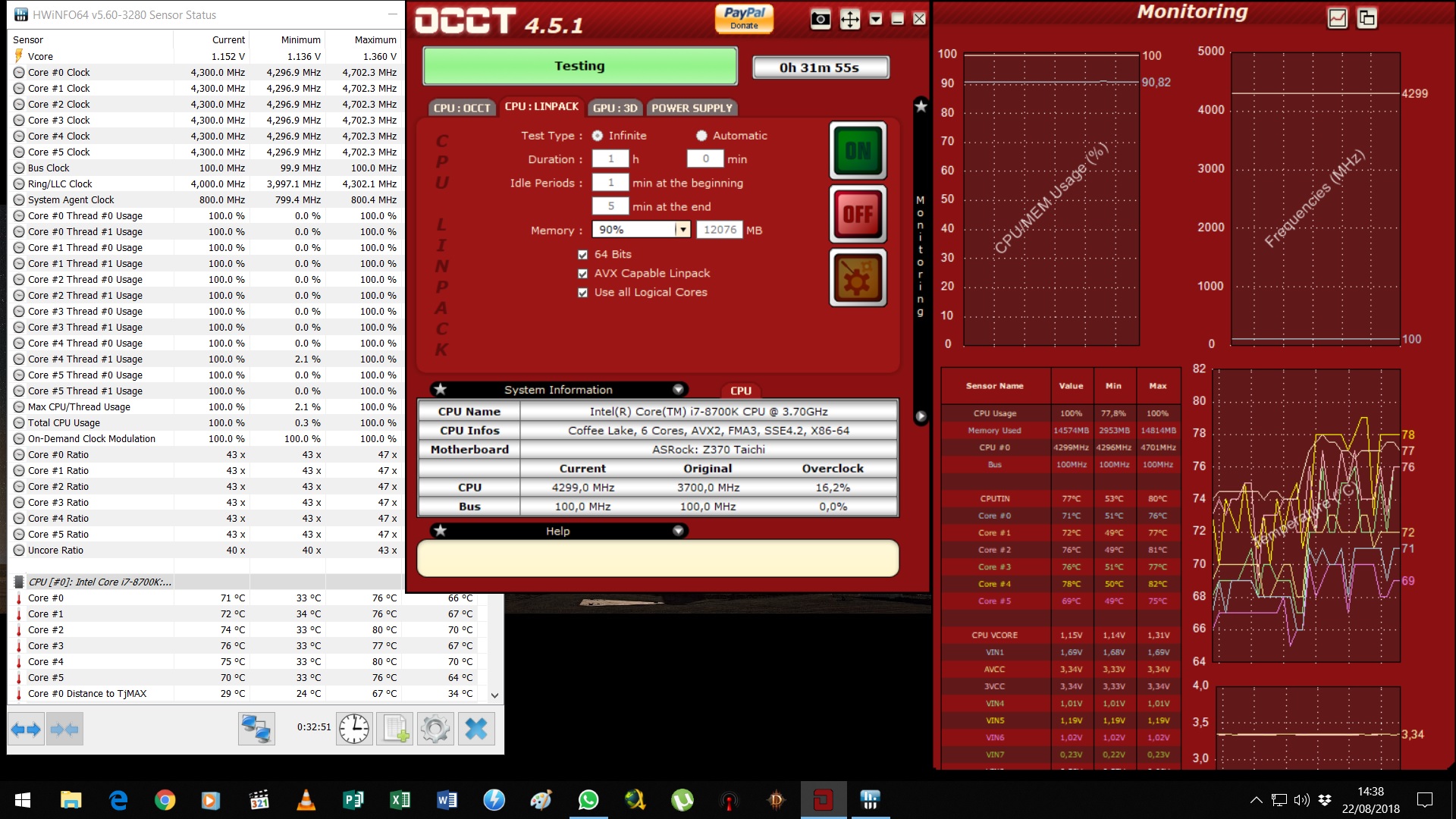Click idle minutes at the end field
Screen dimensions: 1456x819
[x=610, y=206]
